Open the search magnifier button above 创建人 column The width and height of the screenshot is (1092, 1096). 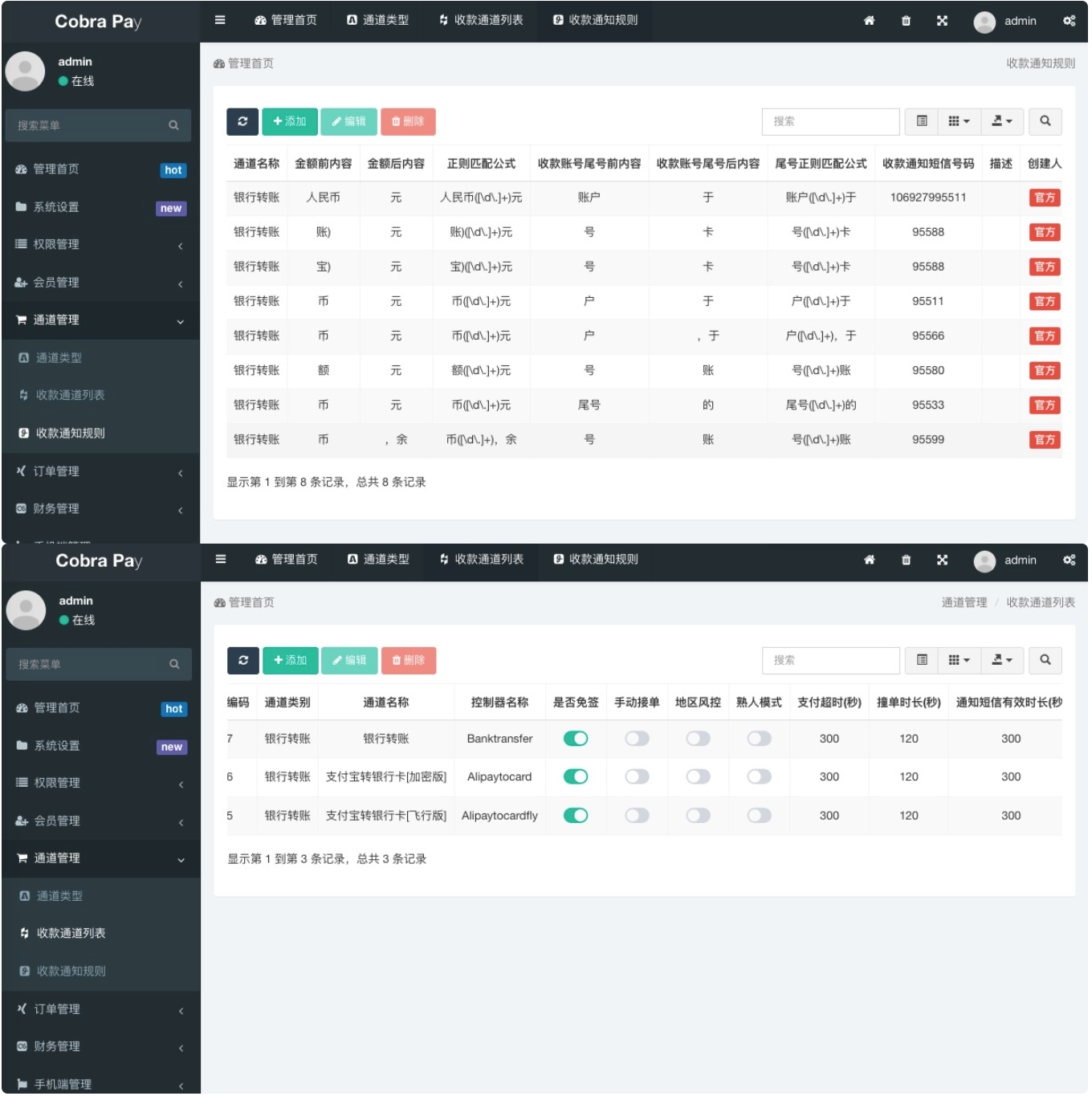[1045, 121]
